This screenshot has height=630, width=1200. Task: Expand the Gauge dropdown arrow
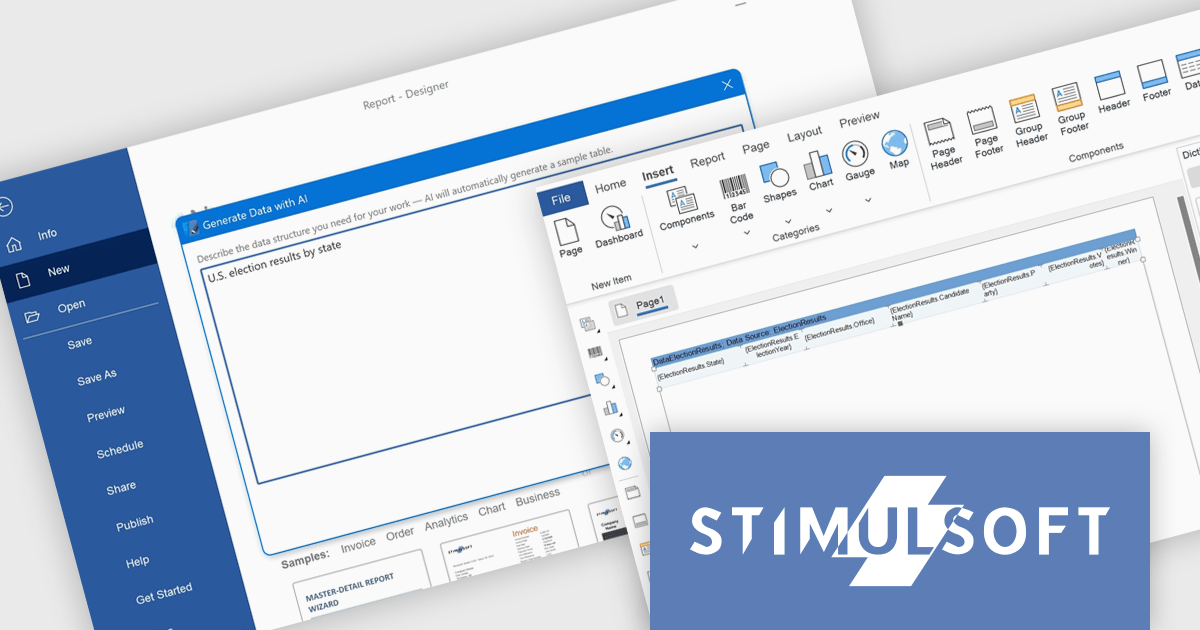tap(868, 200)
